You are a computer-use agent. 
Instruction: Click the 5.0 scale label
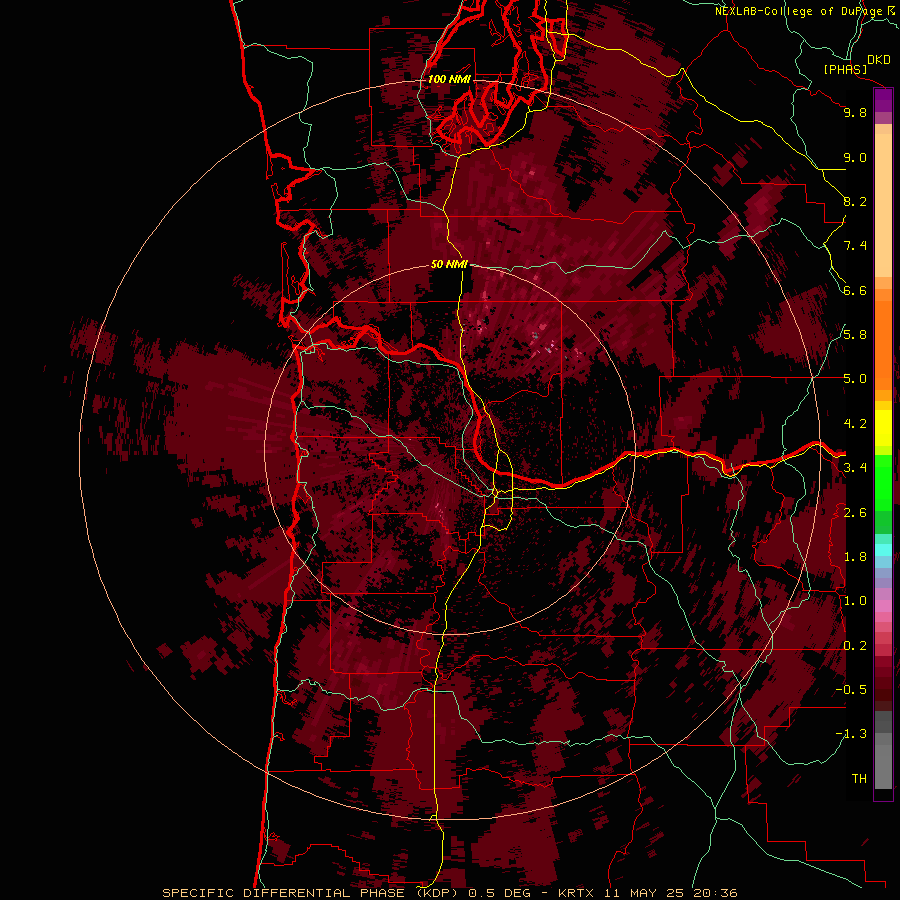tap(855, 379)
